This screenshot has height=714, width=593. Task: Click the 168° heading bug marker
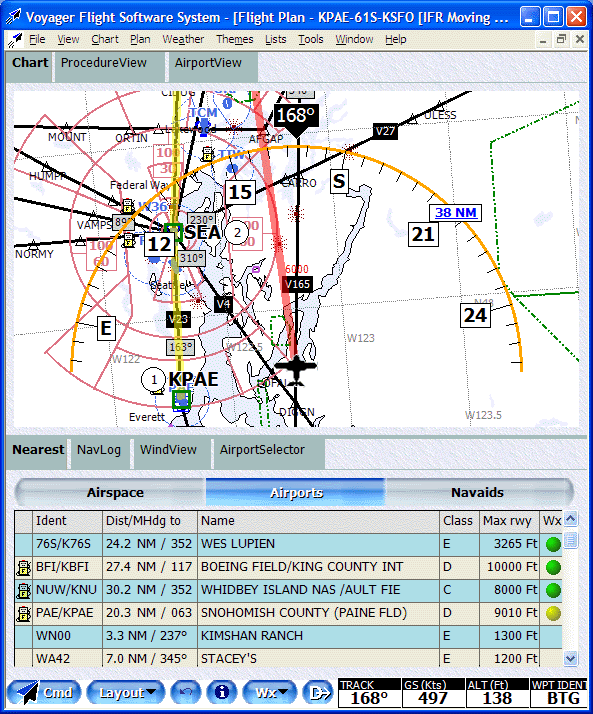click(296, 119)
